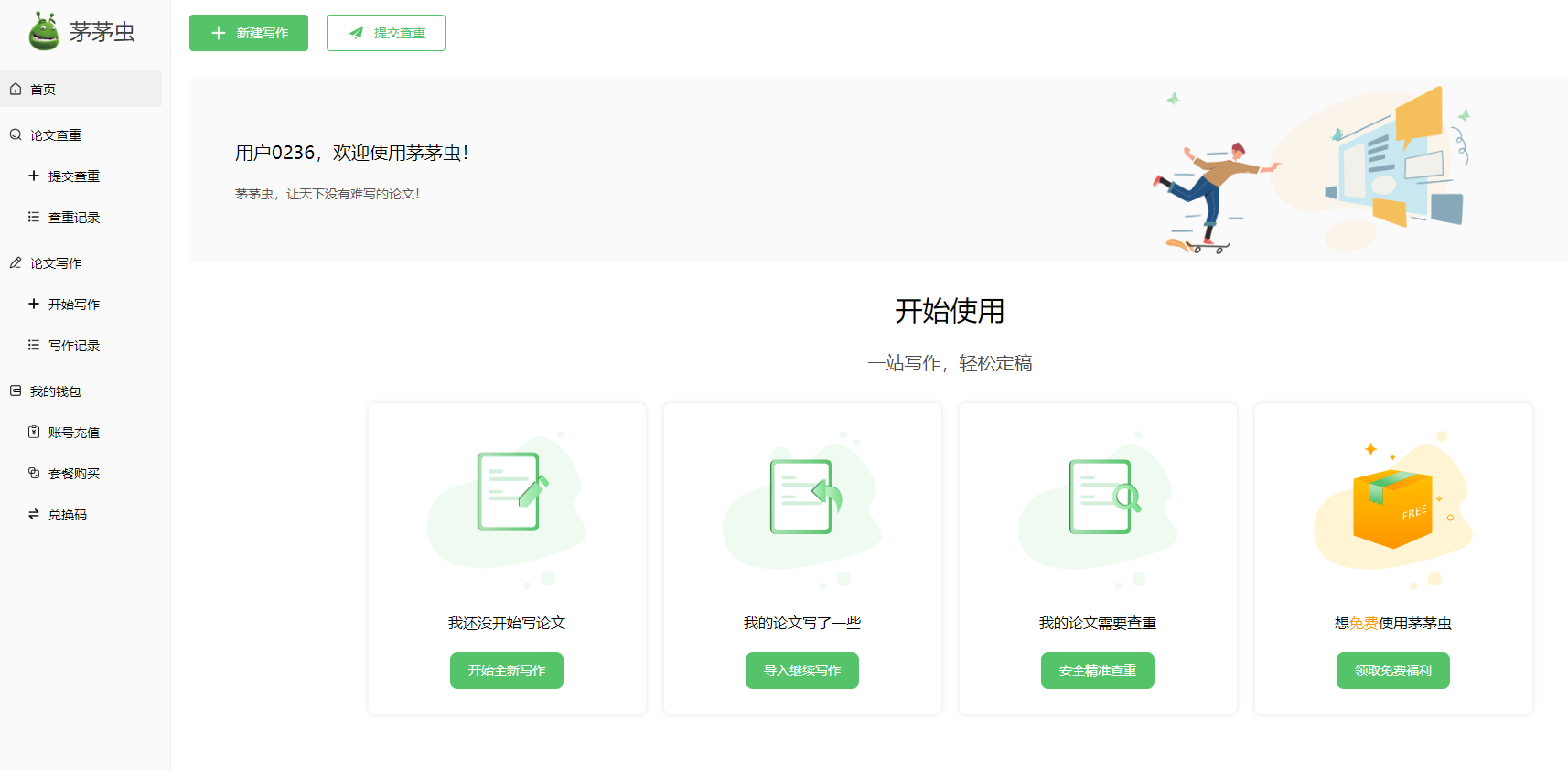Click the exchange arrows icon beside 兑换码

click(34, 514)
